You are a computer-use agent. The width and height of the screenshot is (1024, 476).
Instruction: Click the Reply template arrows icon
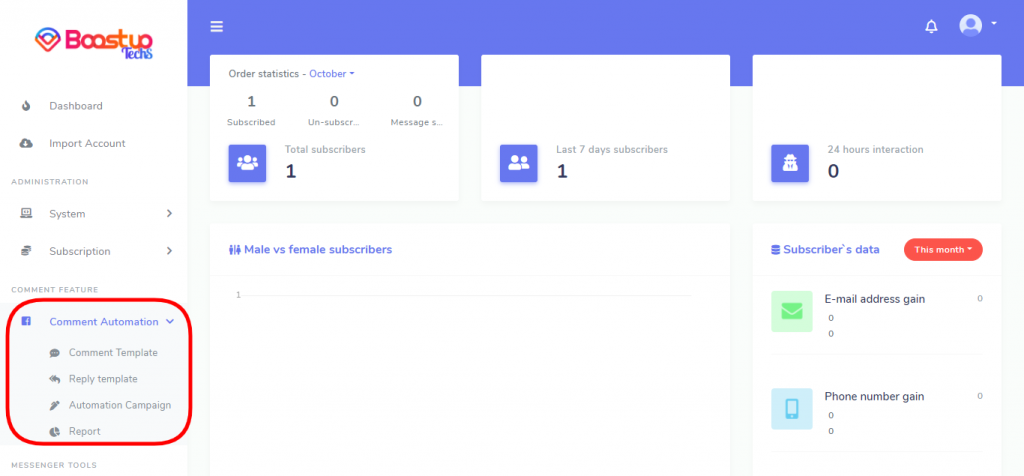(x=54, y=379)
